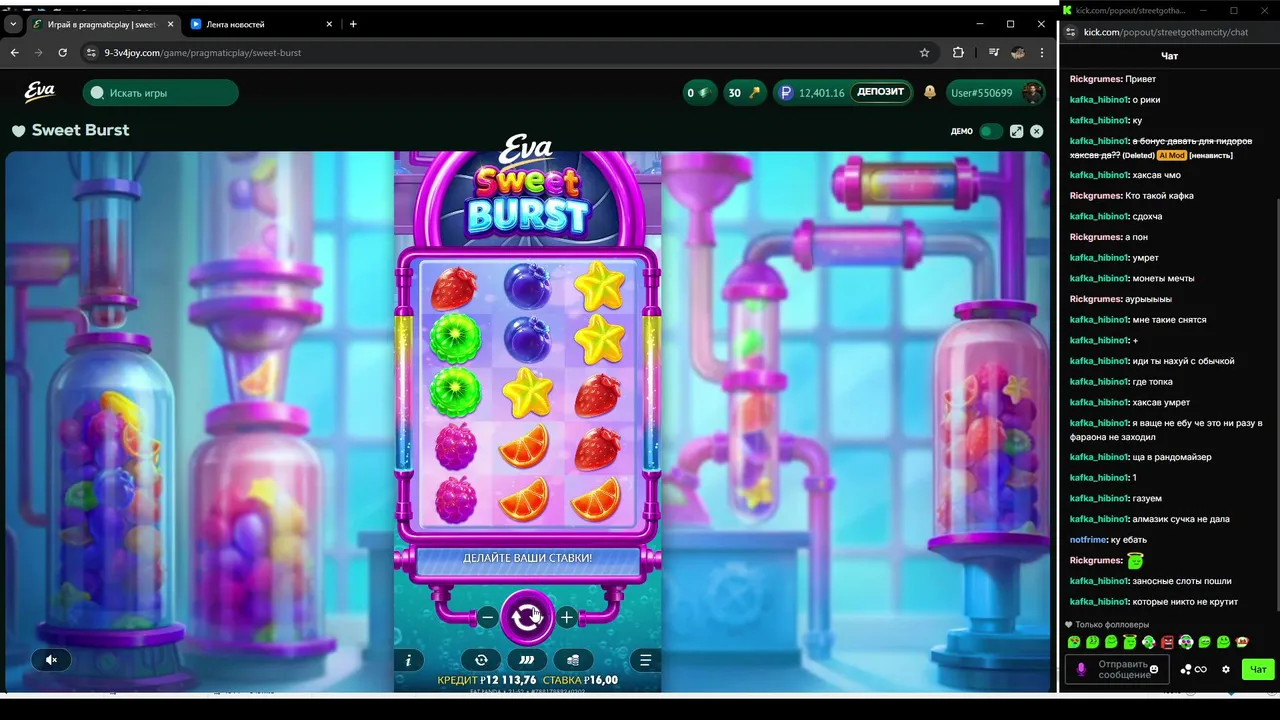
Task: Open the autoplay settings button
Action: click(x=481, y=660)
